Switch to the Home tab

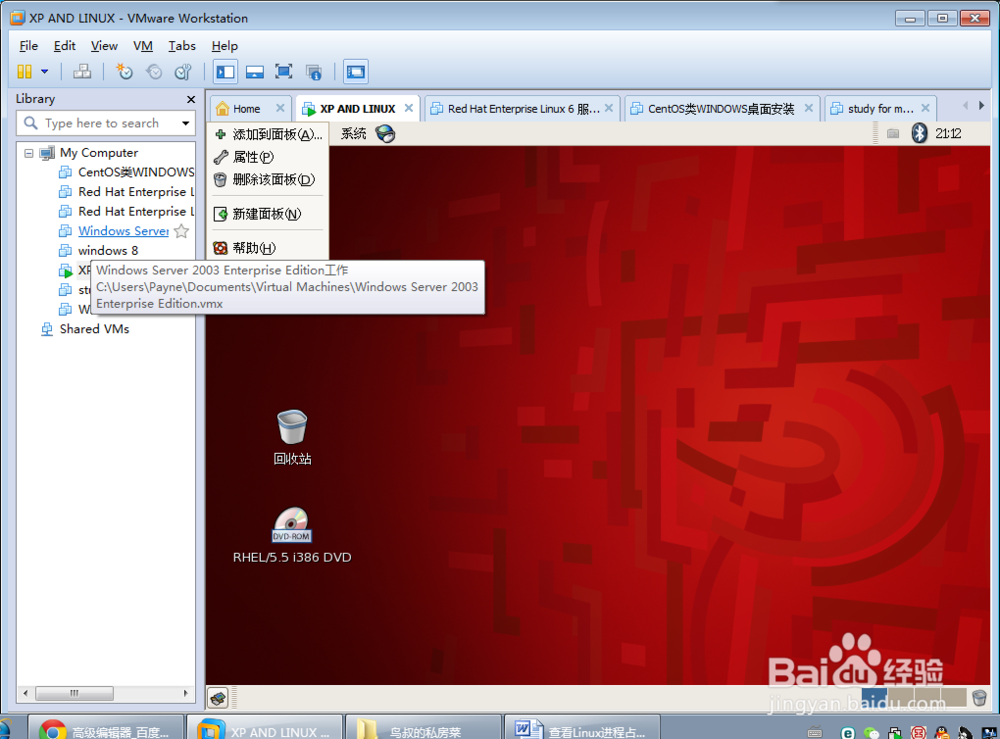246,109
